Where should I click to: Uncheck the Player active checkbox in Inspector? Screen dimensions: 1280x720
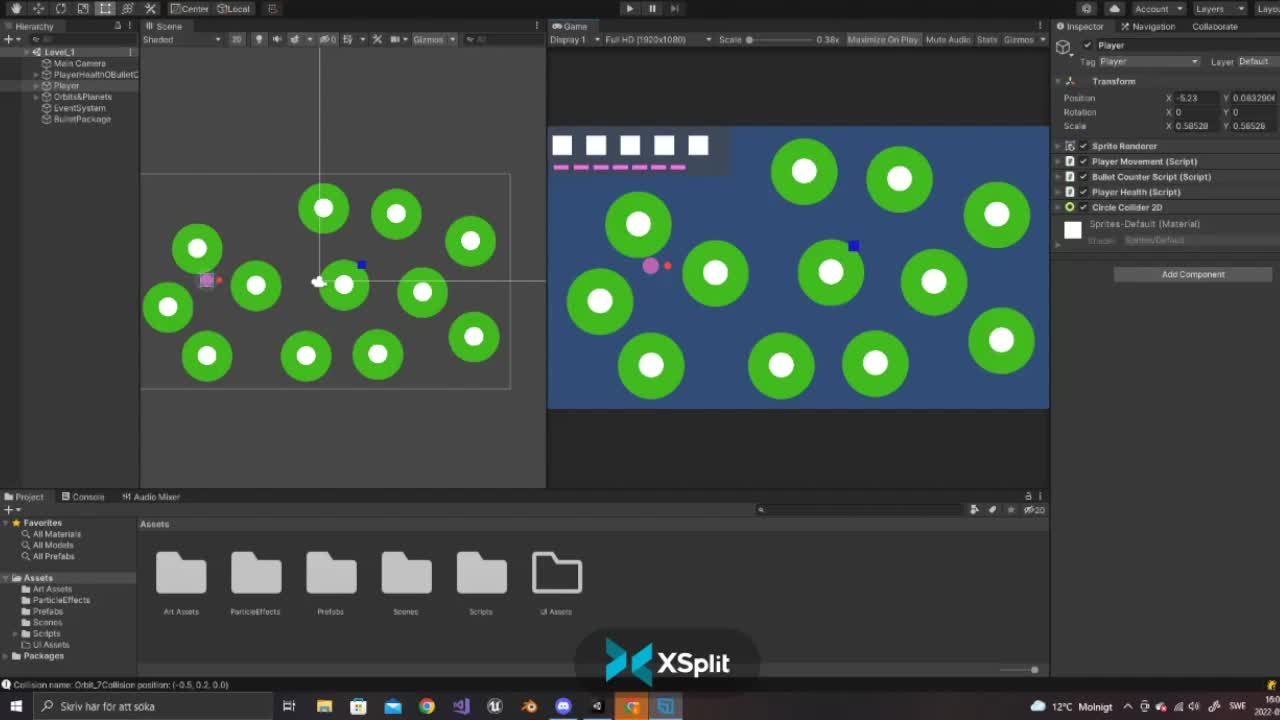click(x=1086, y=44)
